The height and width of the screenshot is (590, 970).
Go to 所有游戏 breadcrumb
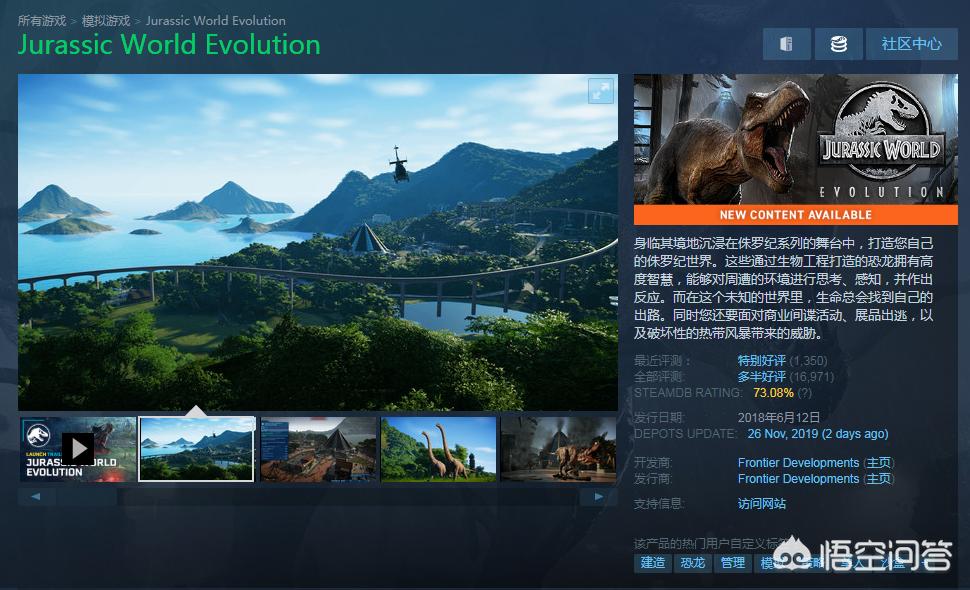click(41, 20)
